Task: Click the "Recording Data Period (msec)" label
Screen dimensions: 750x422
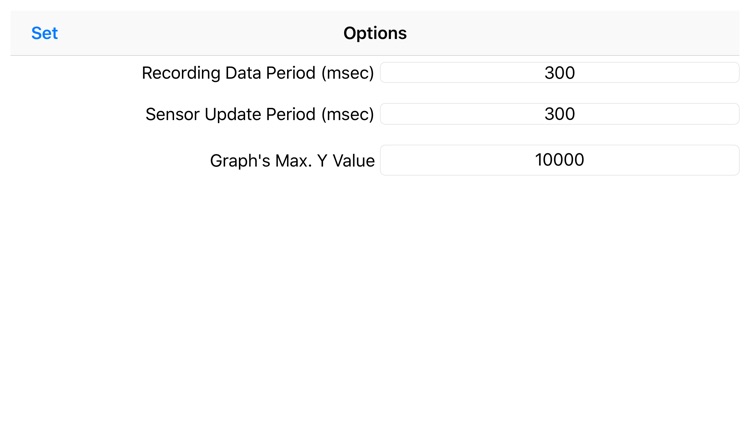Action: (x=258, y=73)
